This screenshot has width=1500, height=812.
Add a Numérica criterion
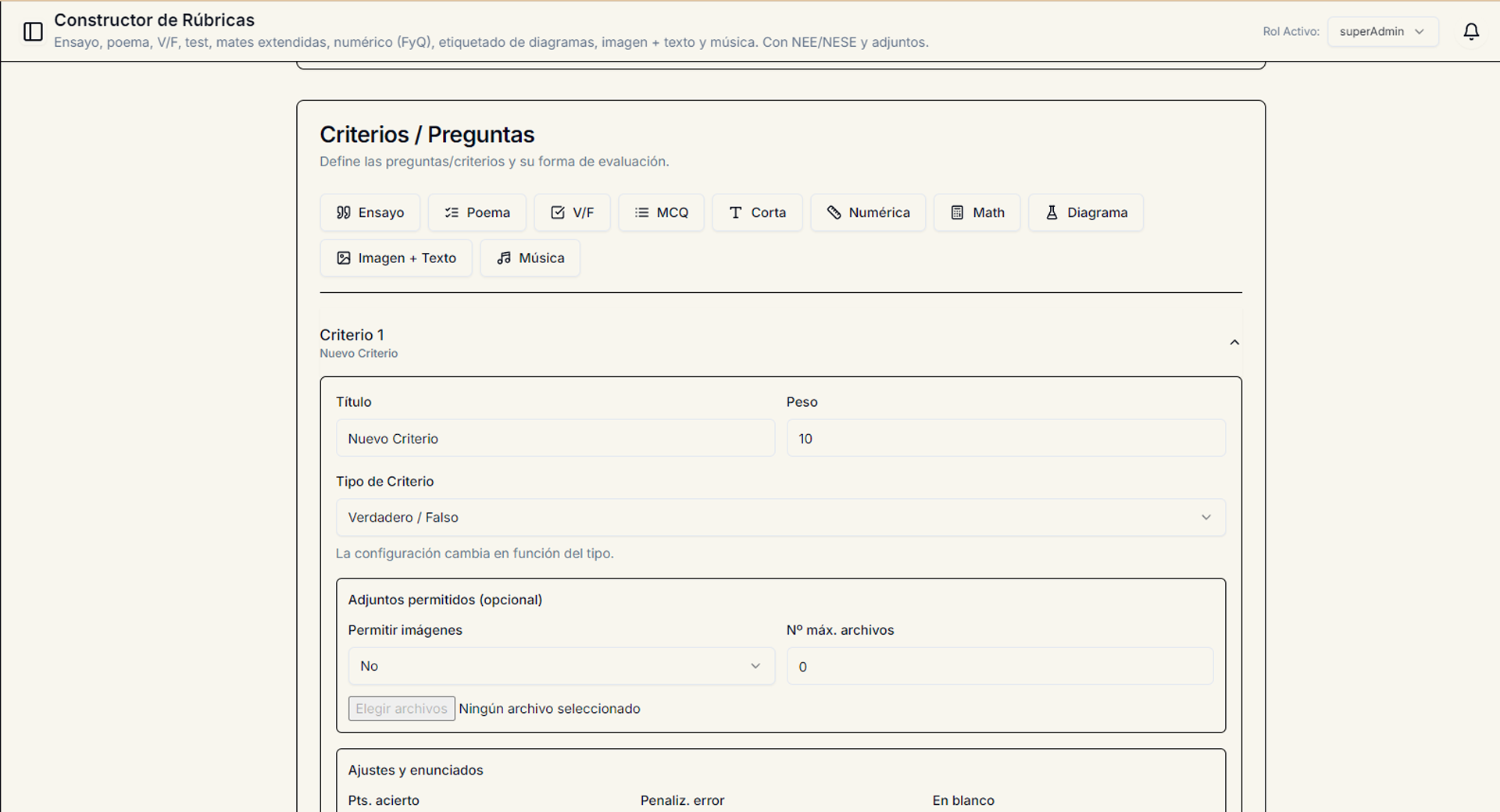(x=868, y=212)
